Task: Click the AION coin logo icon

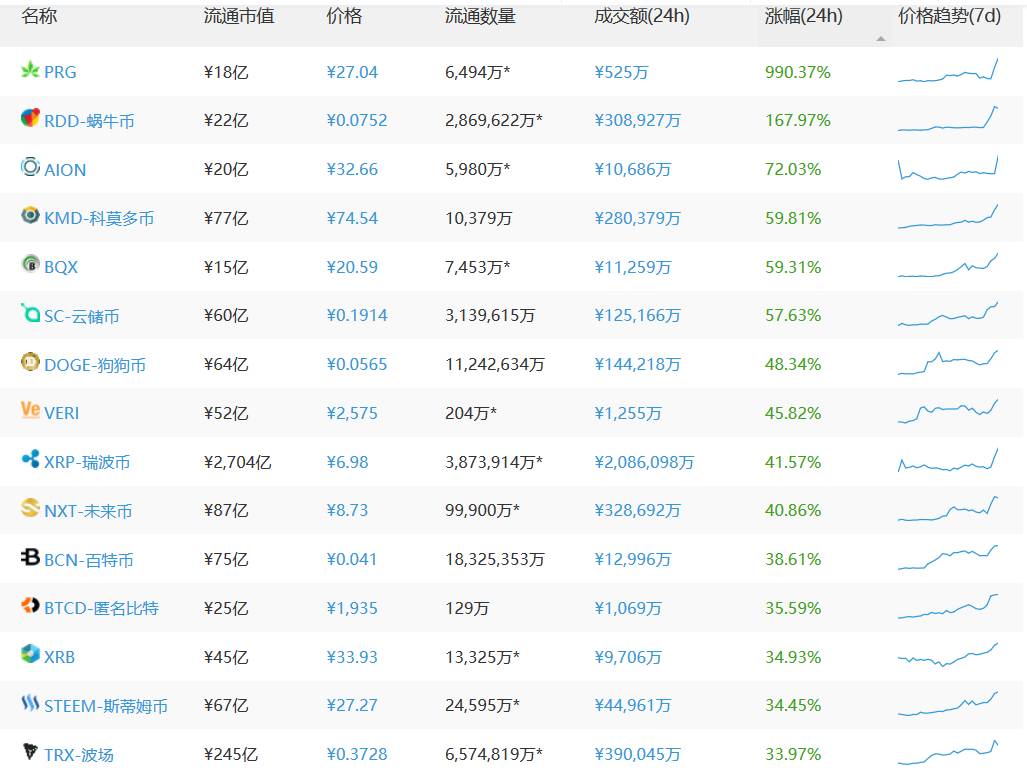Action: 30,167
